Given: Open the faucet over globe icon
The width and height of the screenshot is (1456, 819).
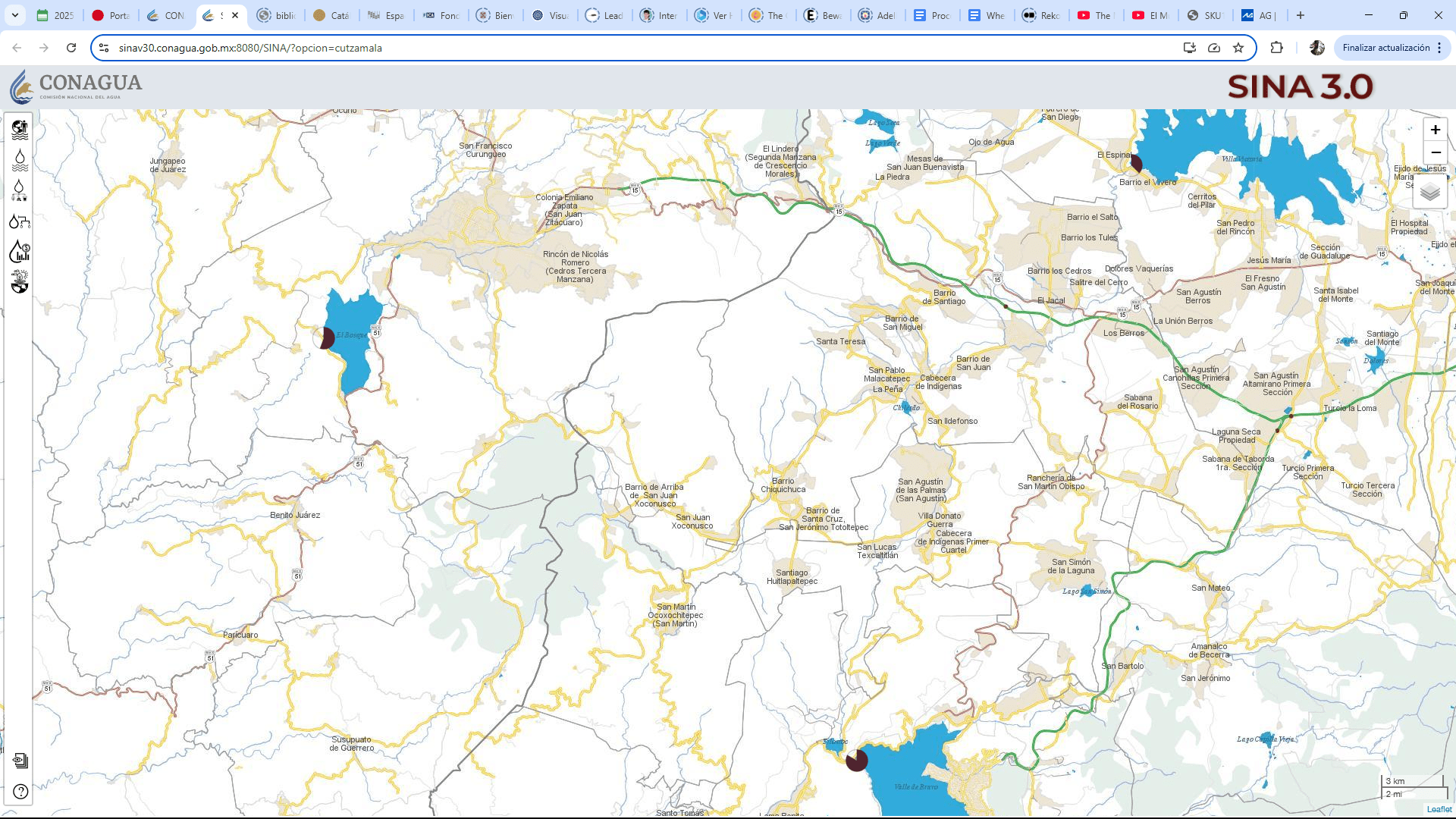Looking at the screenshot, I should [20, 282].
